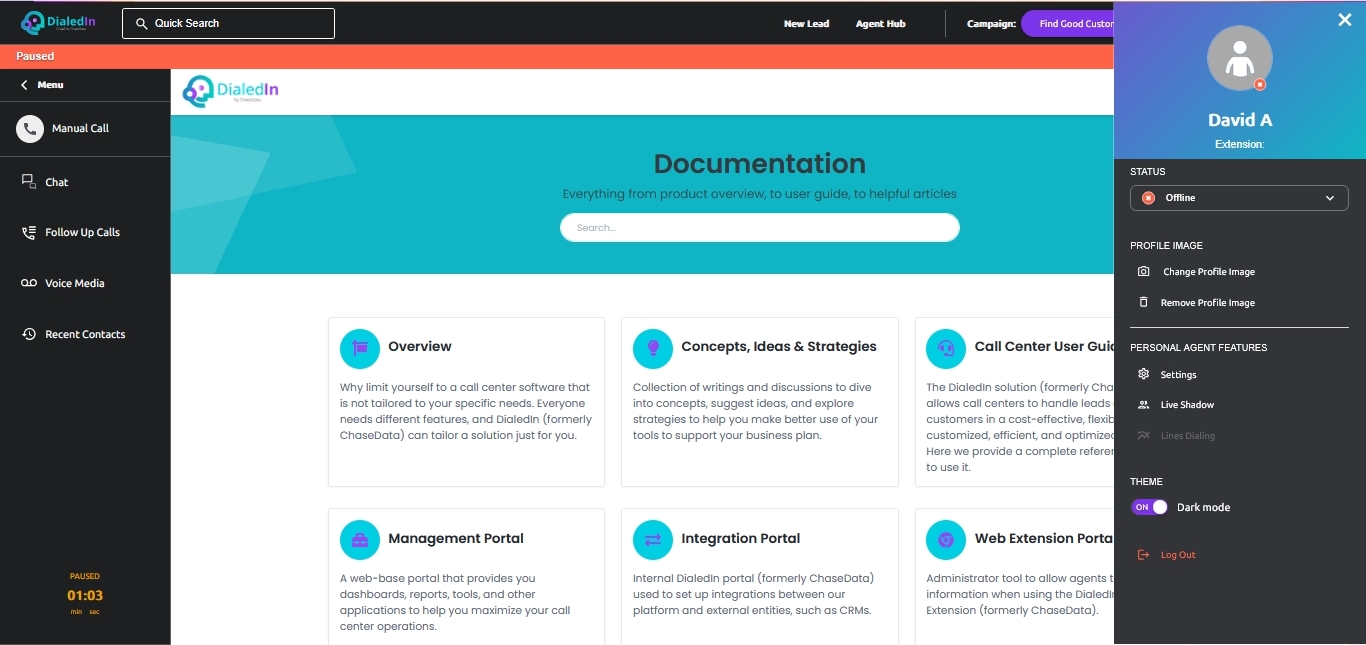Close the profile side panel
Image resolution: width=1366 pixels, height=645 pixels.
click(1344, 20)
